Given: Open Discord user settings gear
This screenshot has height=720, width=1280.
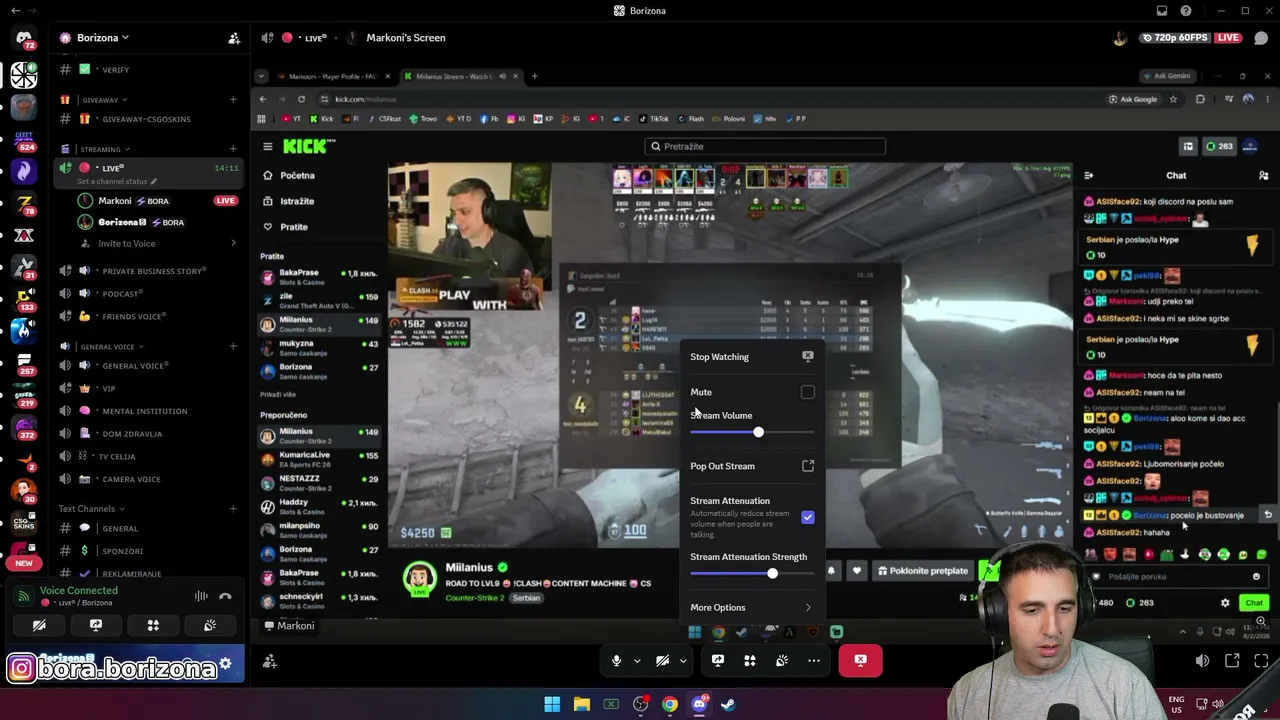Looking at the screenshot, I should (x=225, y=664).
